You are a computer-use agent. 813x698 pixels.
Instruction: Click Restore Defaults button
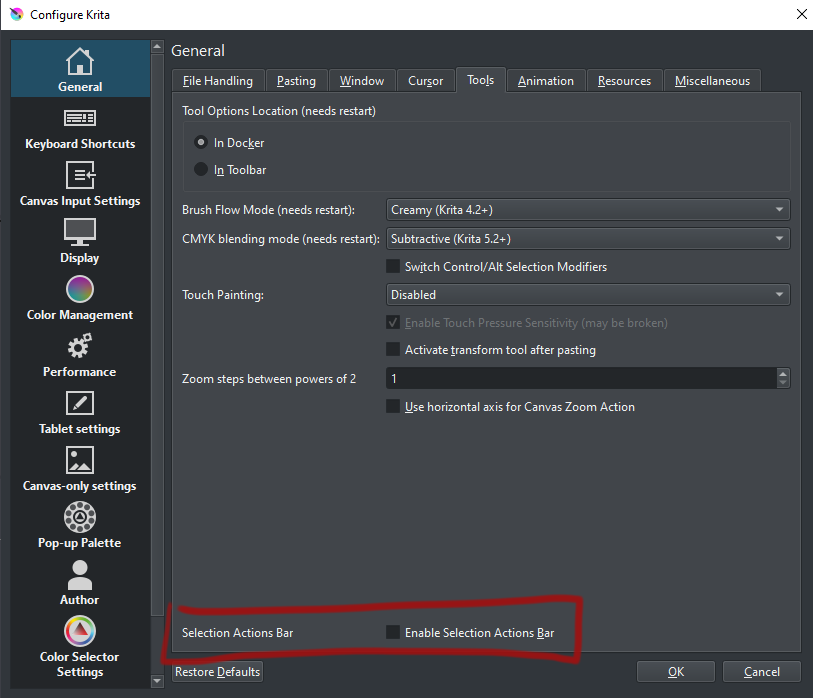point(217,672)
